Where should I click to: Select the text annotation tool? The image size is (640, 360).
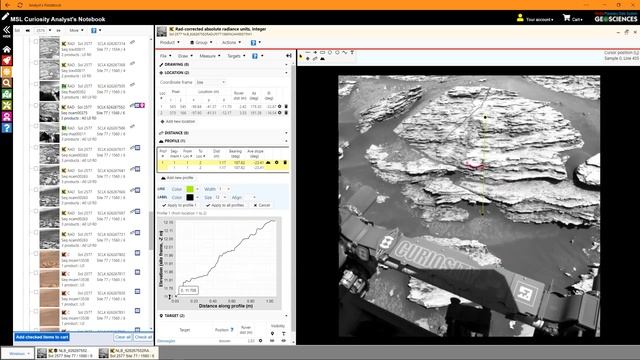(352, 53)
